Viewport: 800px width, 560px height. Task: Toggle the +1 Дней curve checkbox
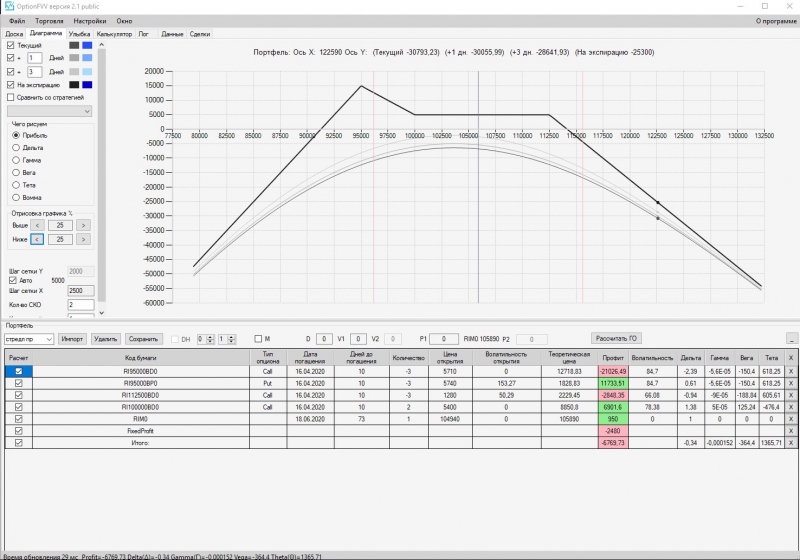click(11, 58)
